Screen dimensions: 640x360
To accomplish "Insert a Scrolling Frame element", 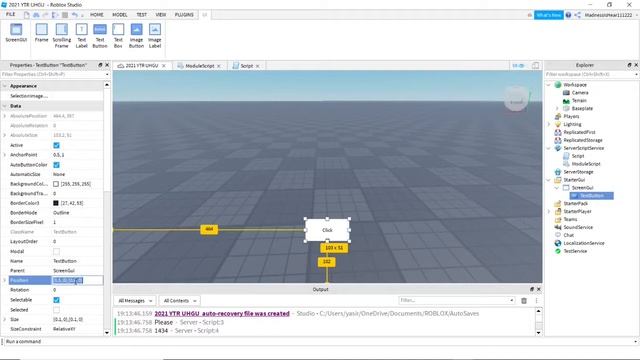I will pyautogui.click(x=62, y=36).
